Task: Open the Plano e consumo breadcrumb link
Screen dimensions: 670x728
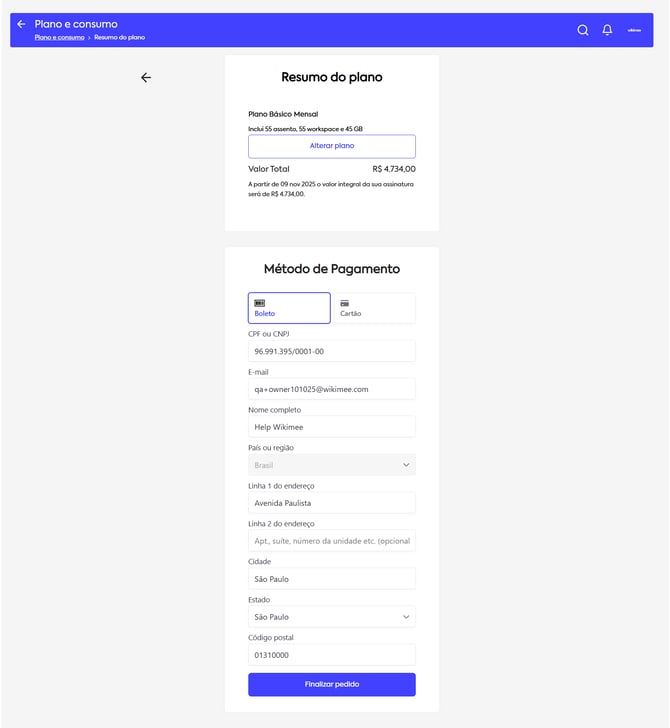Action: pyautogui.click(x=59, y=37)
